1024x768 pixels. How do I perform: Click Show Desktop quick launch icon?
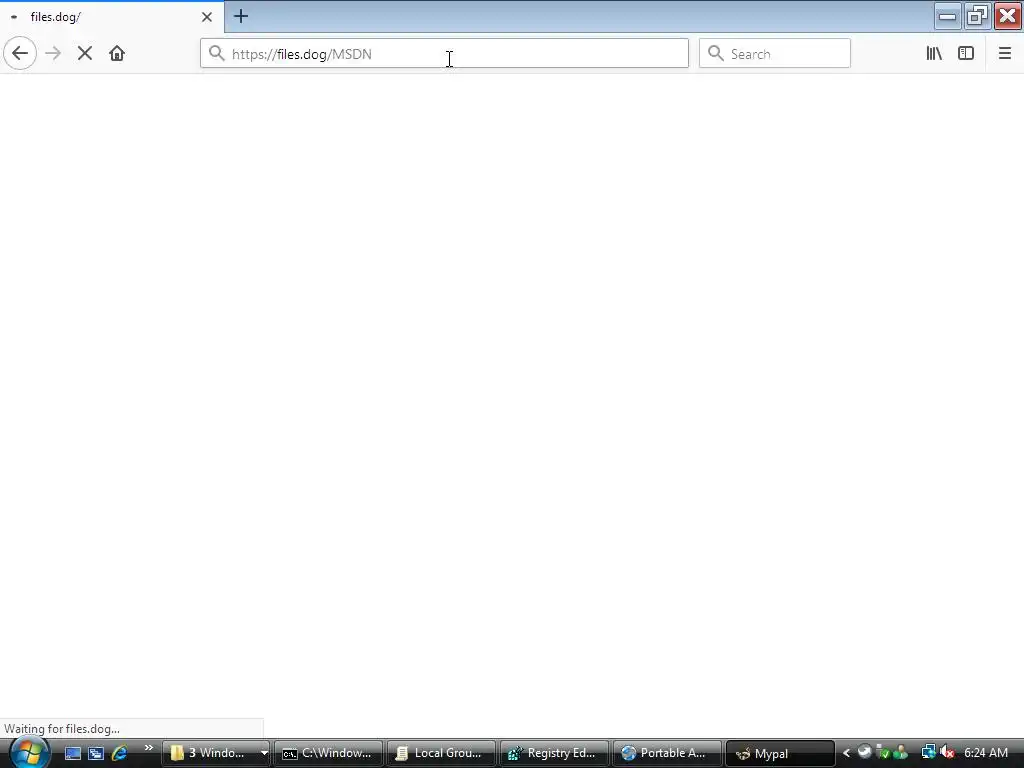tap(72, 753)
